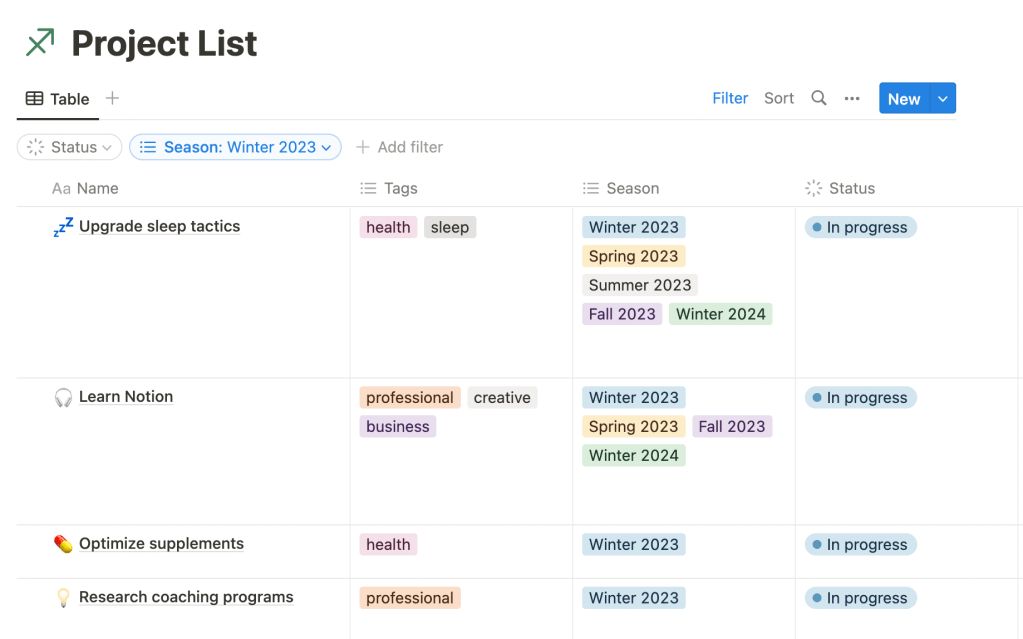Click the sleep zzz icon on first row

point(63,228)
